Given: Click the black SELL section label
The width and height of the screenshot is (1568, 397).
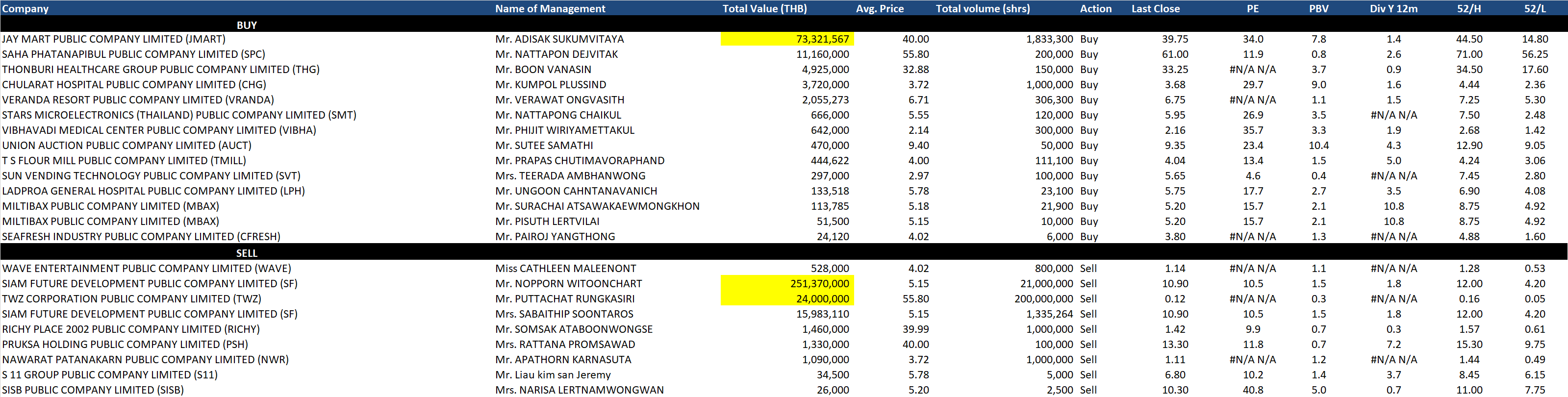Looking at the screenshot, I should (x=247, y=253).
